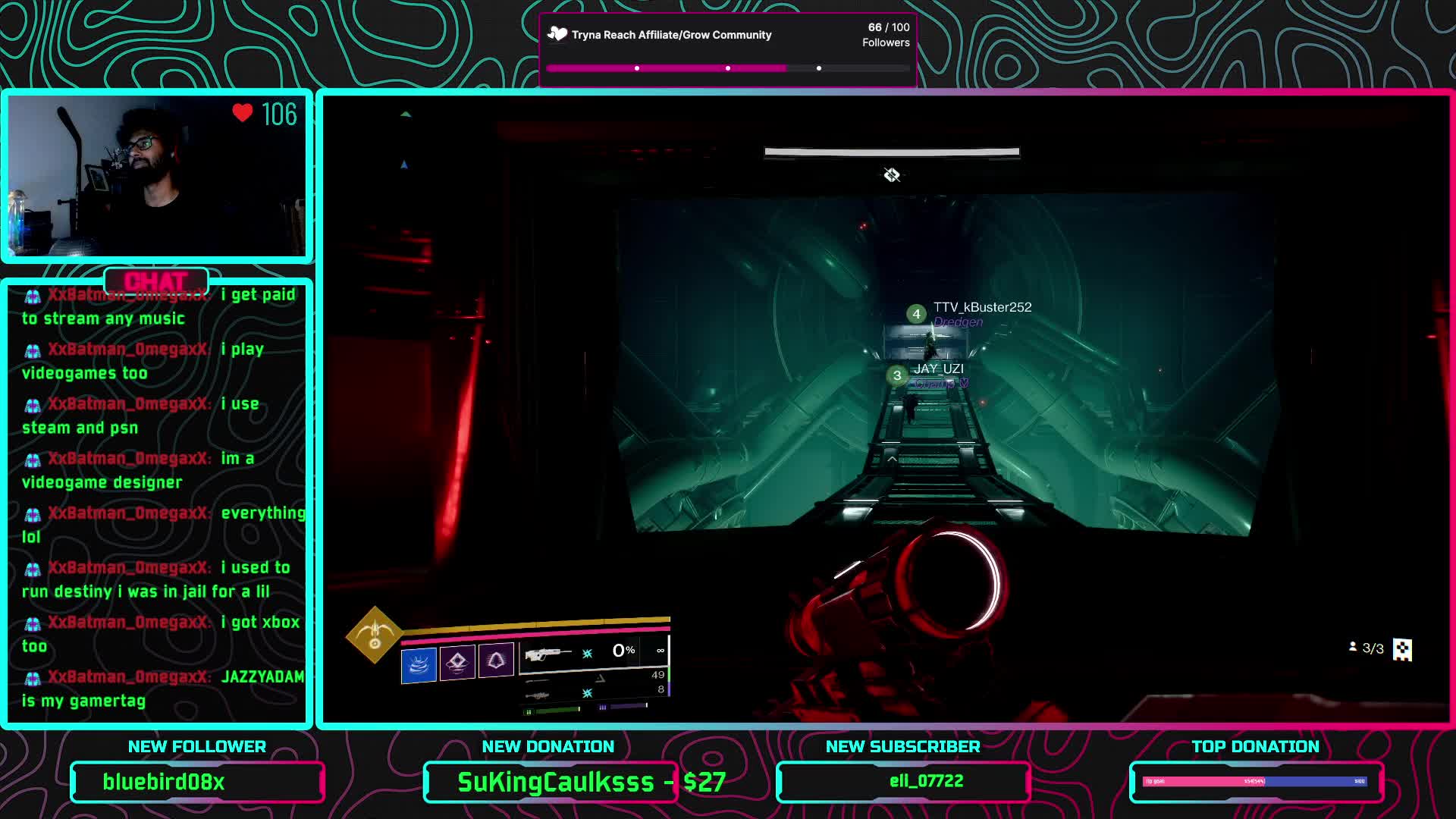Image resolution: width=1456 pixels, height=819 pixels.
Task: Click the '66 / 100' follower count
Action: tap(889, 27)
